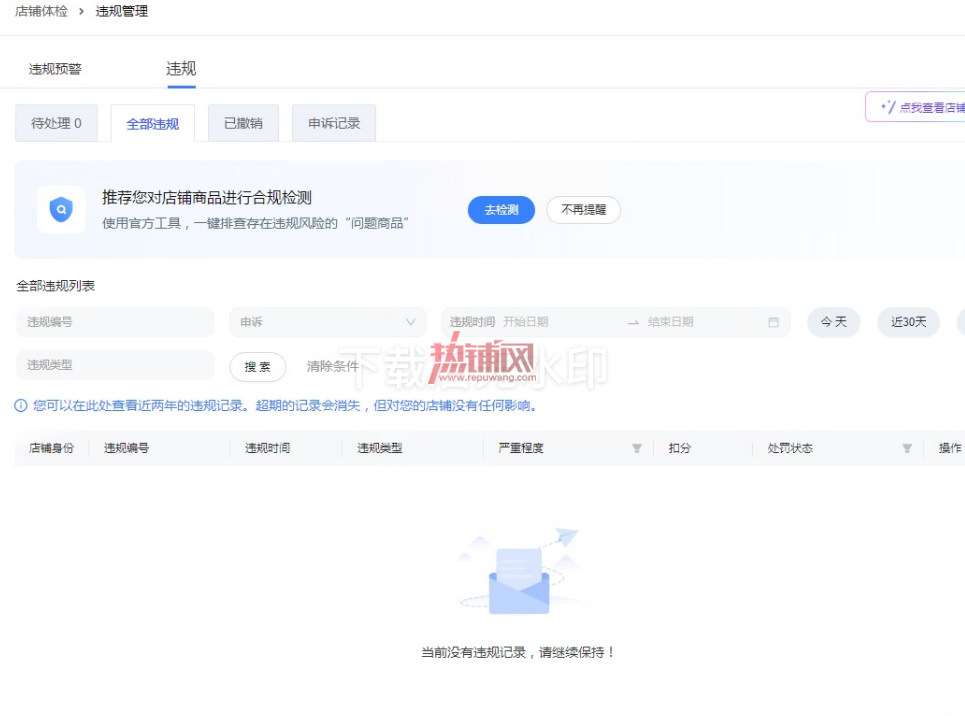Click the 搜索 button
The image size is (965, 716).
[257, 367]
